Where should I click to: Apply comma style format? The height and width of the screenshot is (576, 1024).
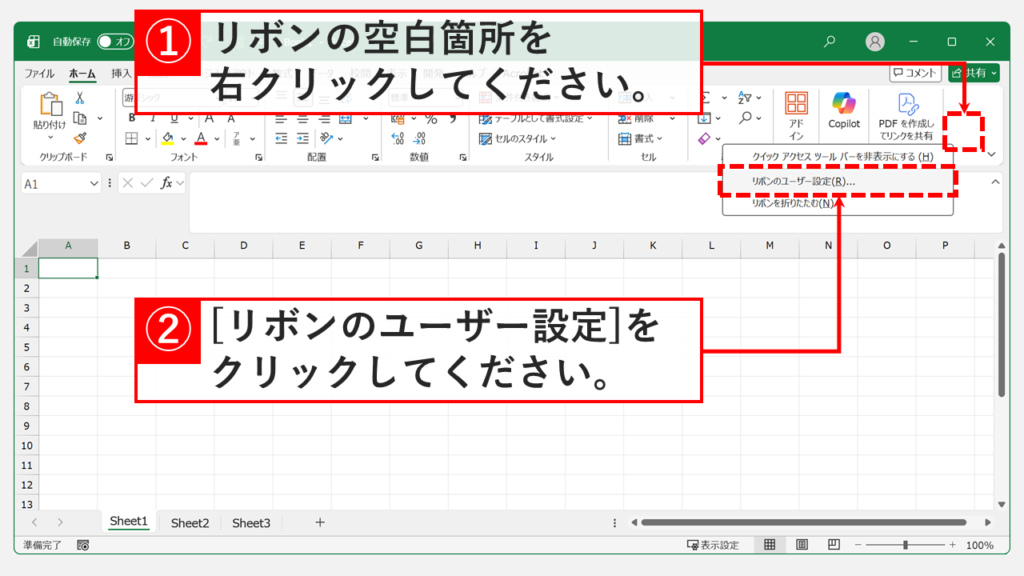pyautogui.click(x=453, y=119)
